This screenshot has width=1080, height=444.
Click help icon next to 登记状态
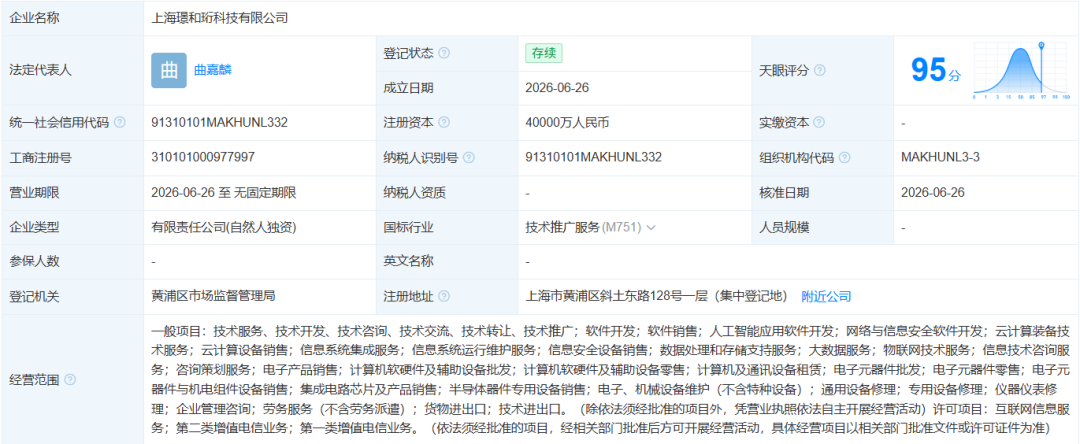[444, 53]
